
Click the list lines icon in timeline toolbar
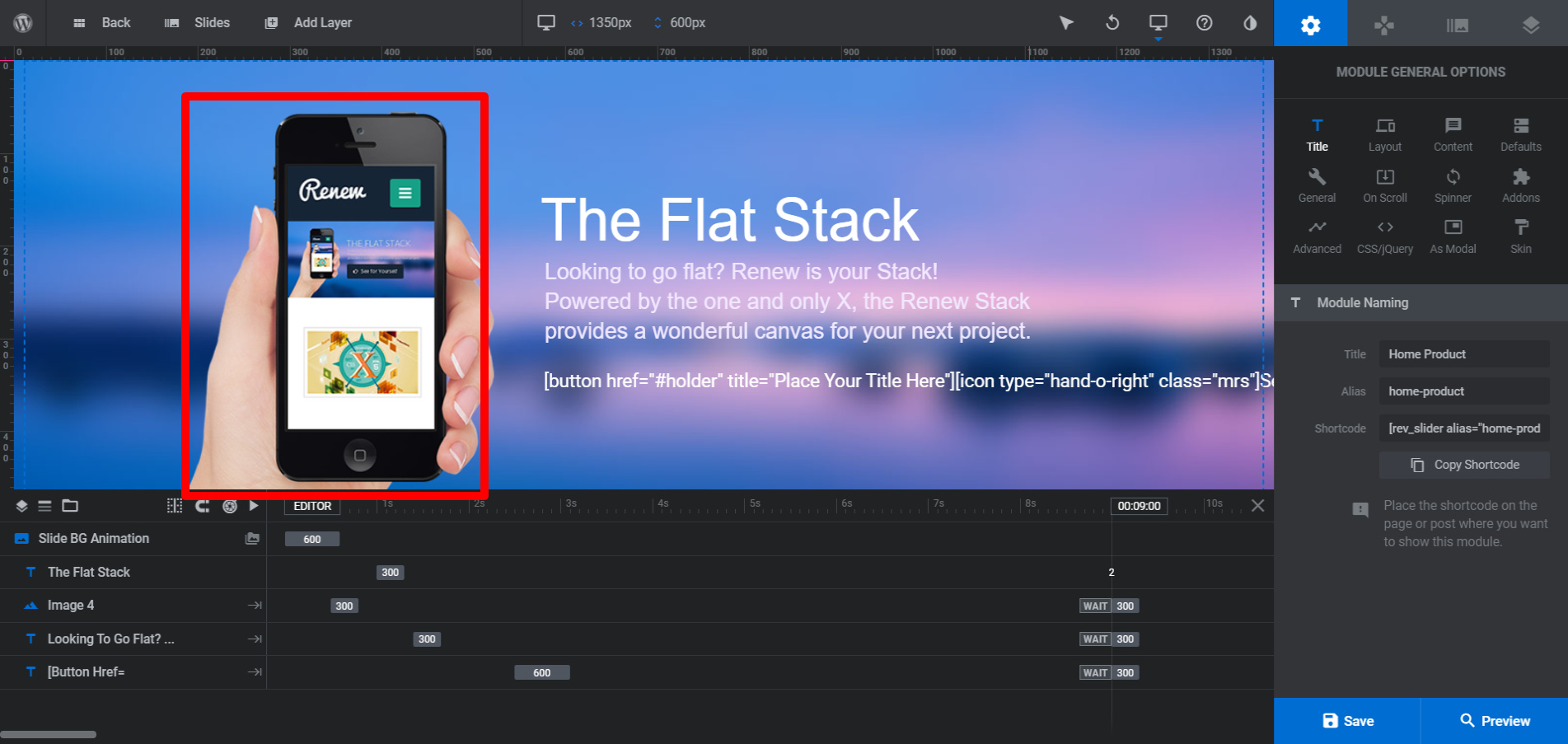pyautogui.click(x=44, y=506)
